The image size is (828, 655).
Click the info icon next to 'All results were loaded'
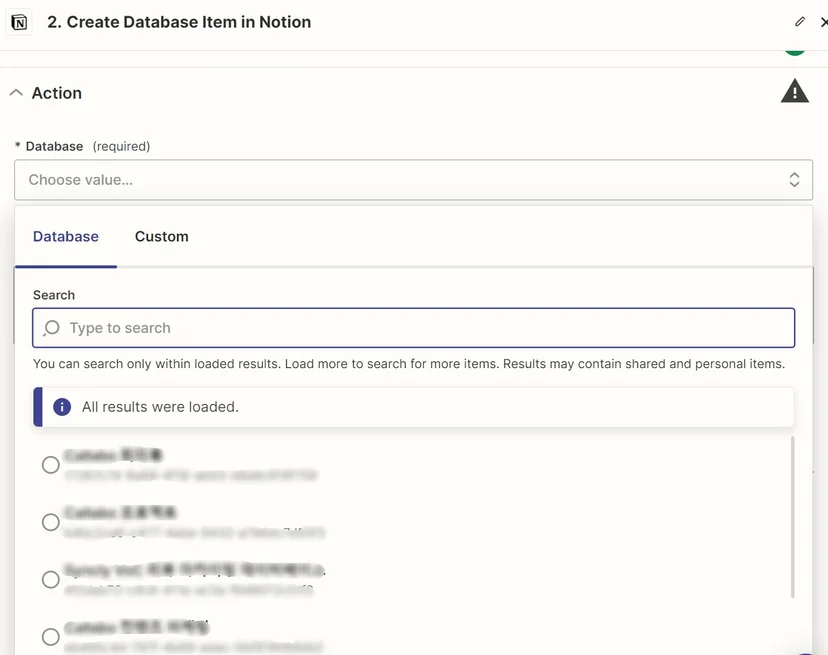pos(62,407)
